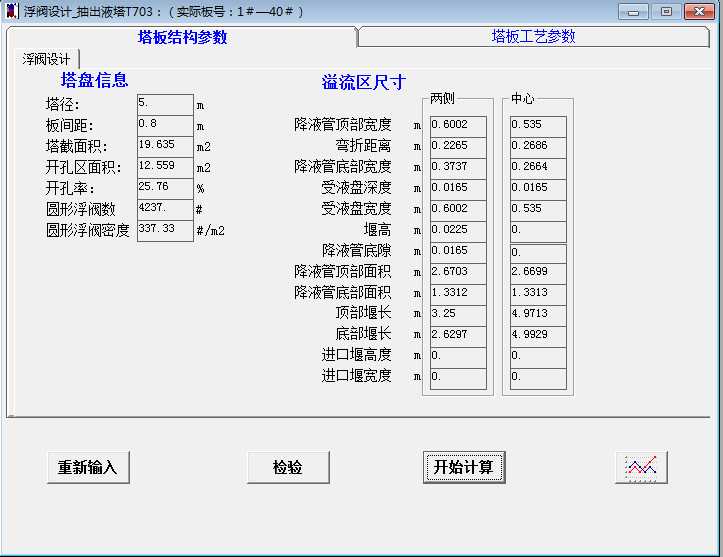Click the 进口堰高度 row label

[x=356, y=355]
